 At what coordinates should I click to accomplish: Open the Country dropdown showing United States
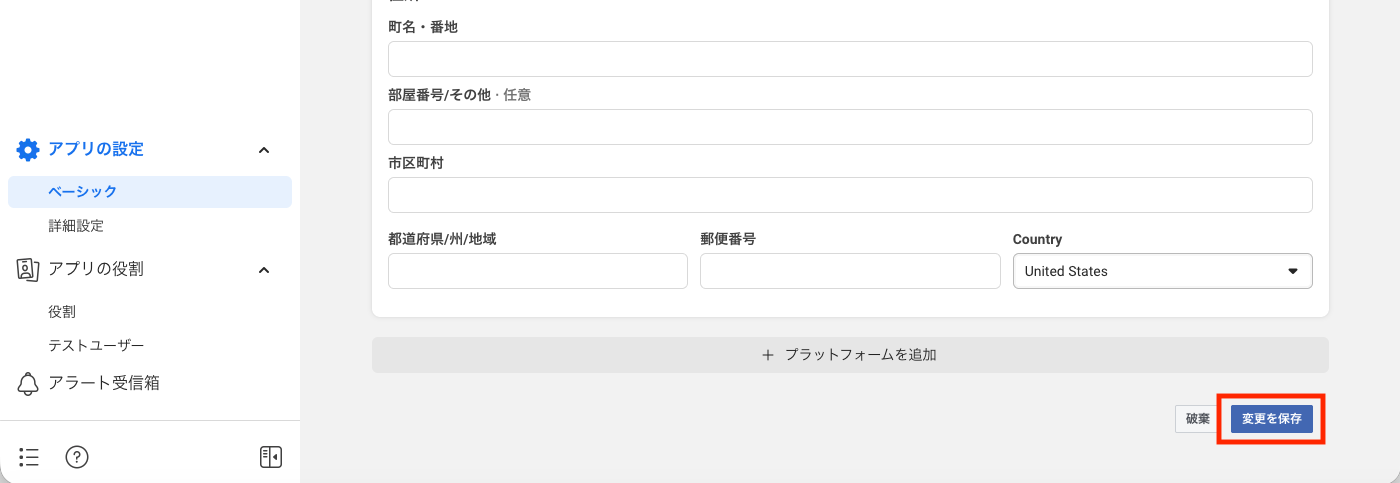[1162, 271]
